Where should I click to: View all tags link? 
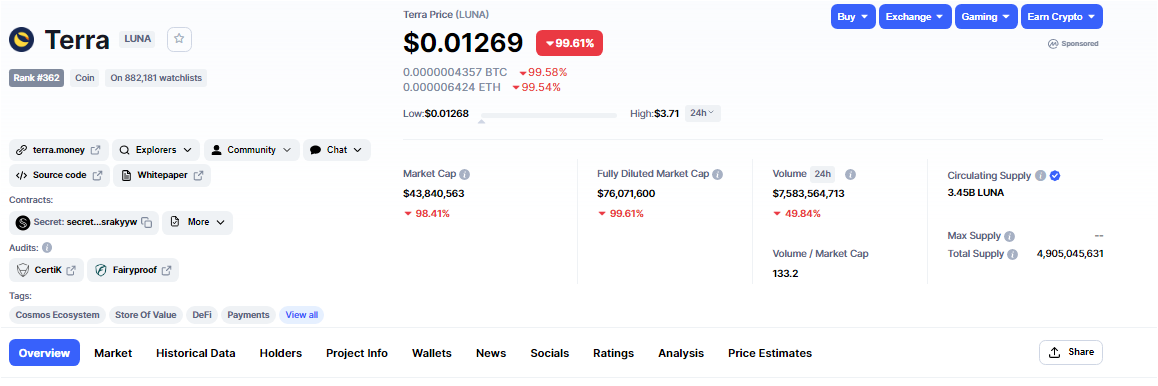click(301, 315)
